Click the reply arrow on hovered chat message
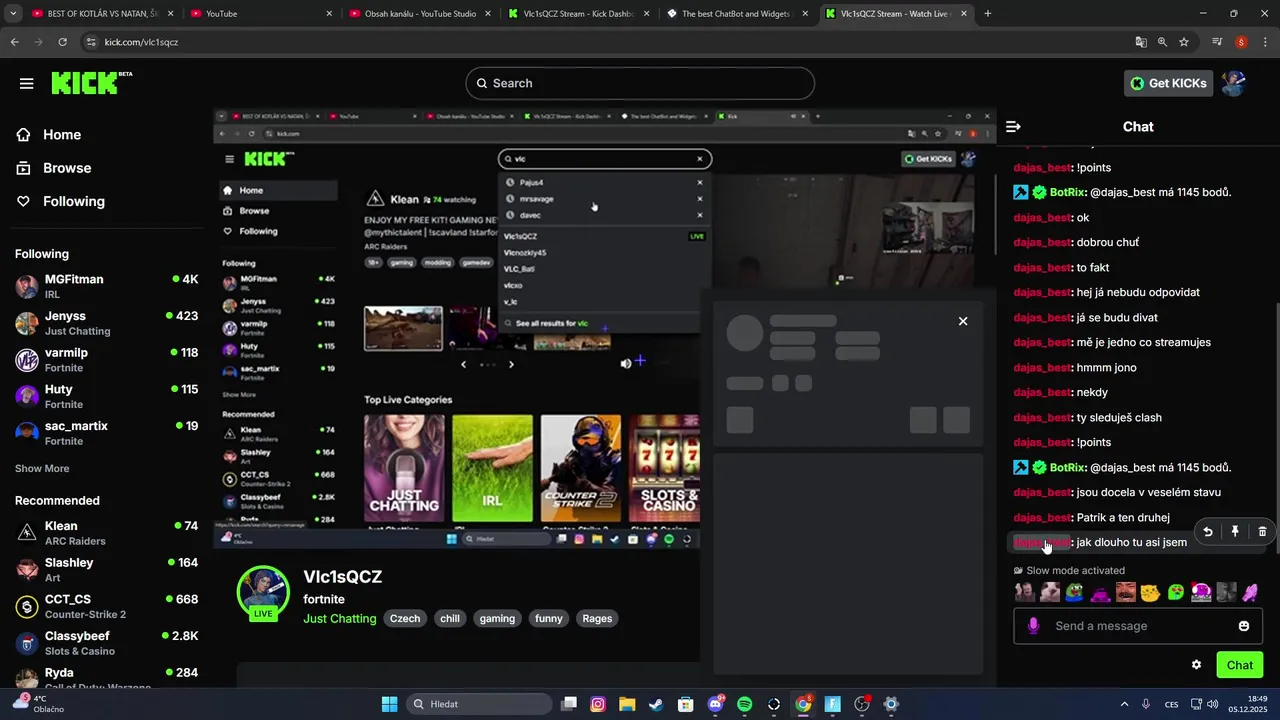The width and height of the screenshot is (1280, 720). pyautogui.click(x=1208, y=532)
